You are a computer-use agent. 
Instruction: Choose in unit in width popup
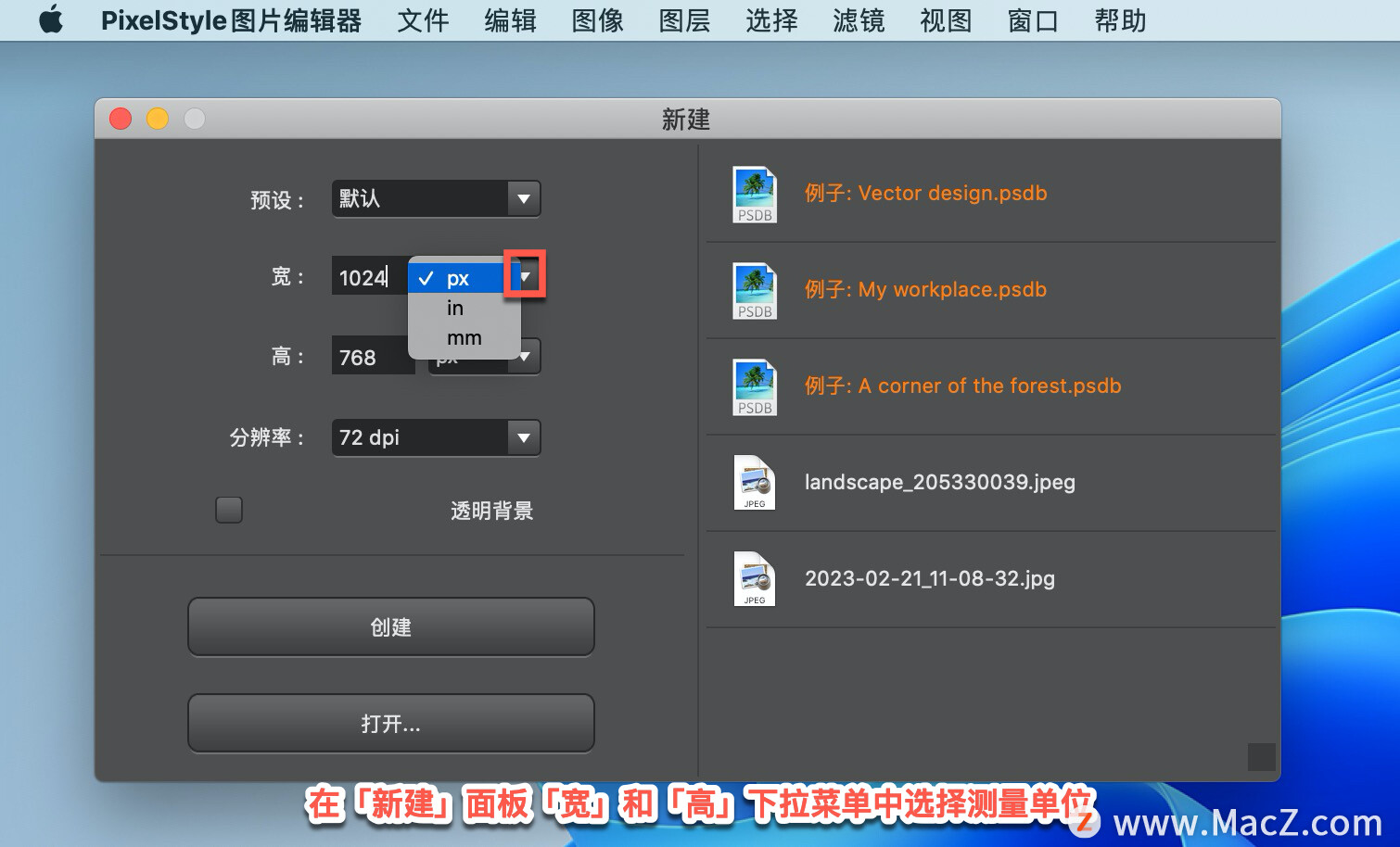tap(465, 308)
